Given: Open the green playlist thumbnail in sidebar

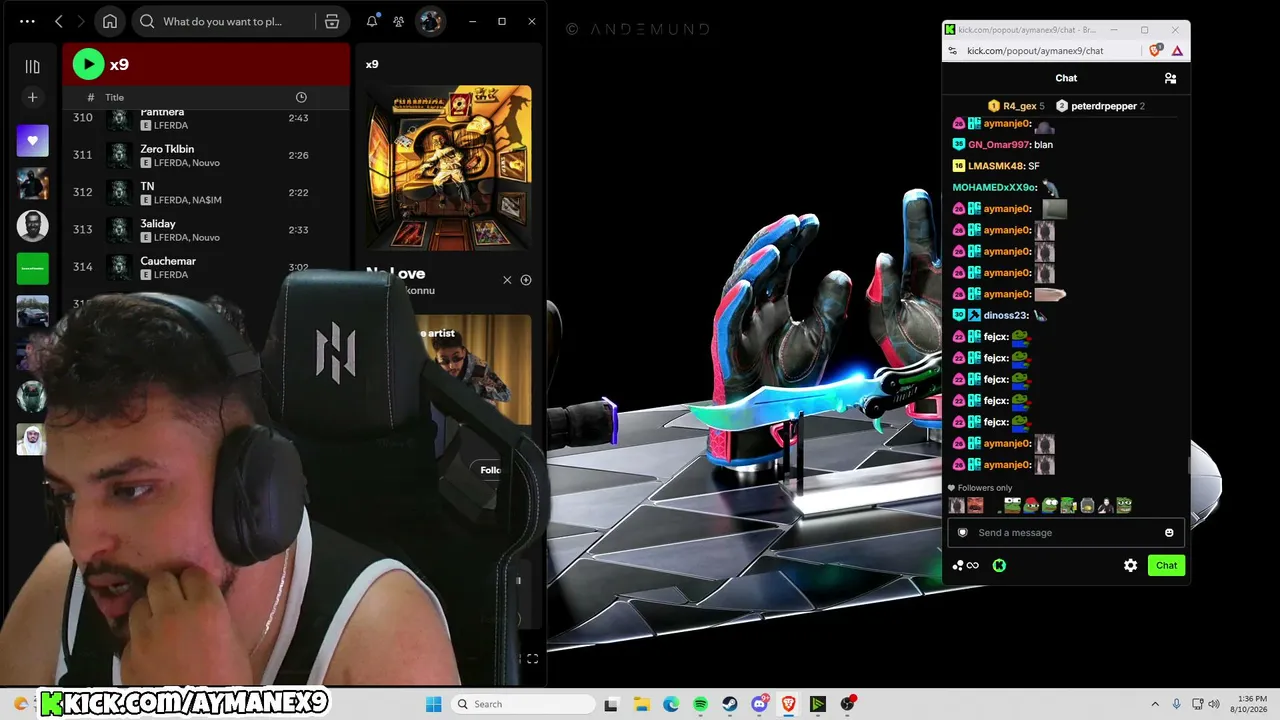Looking at the screenshot, I should (x=32, y=269).
